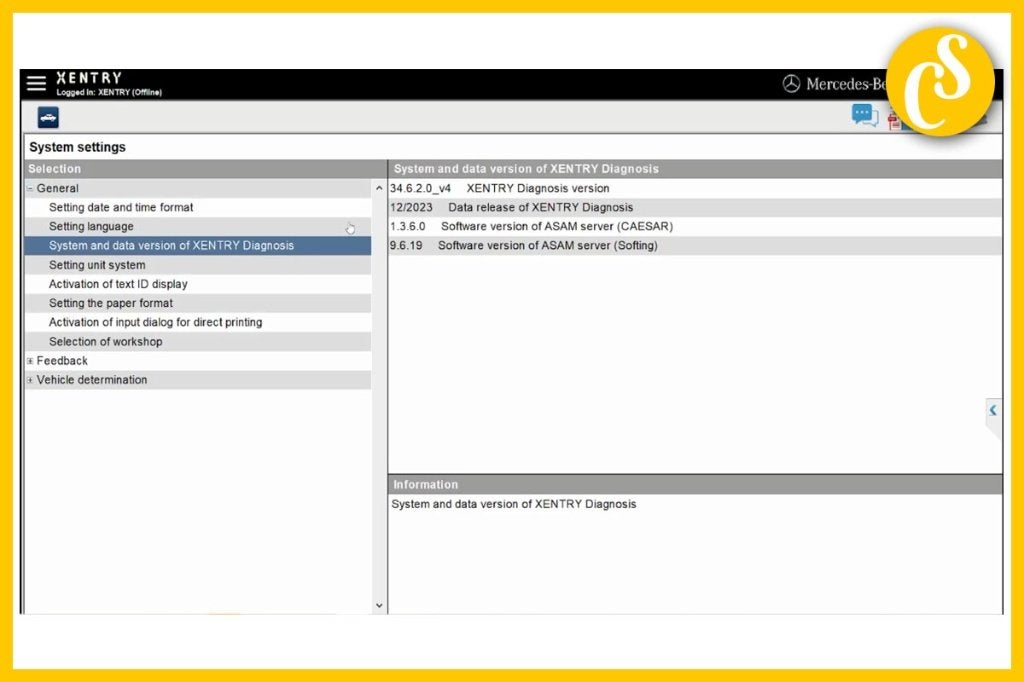Click the Vehicle determination label
This screenshot has height=682, width=1024.
[x=91, y=380]
